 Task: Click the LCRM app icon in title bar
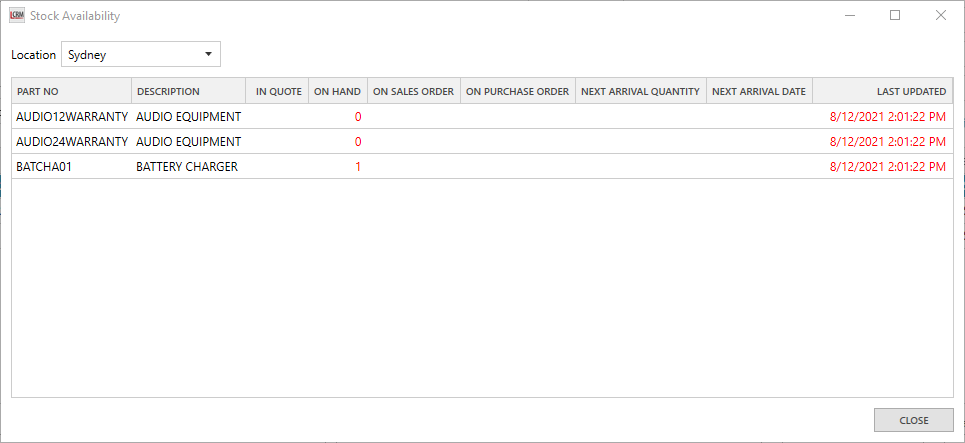tap(16, 16)
